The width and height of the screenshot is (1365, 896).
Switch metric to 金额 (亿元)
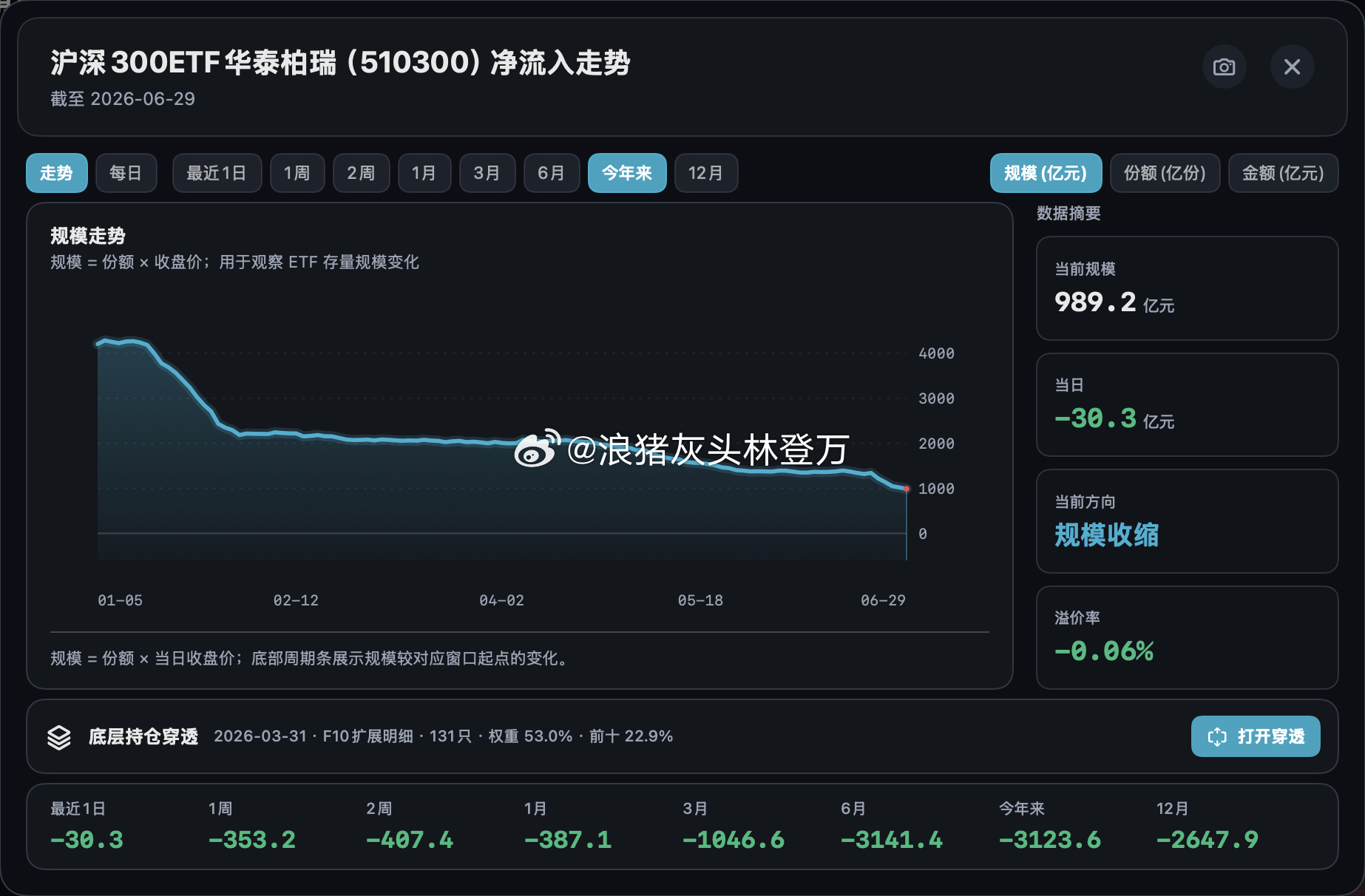tap(1283, 173)
